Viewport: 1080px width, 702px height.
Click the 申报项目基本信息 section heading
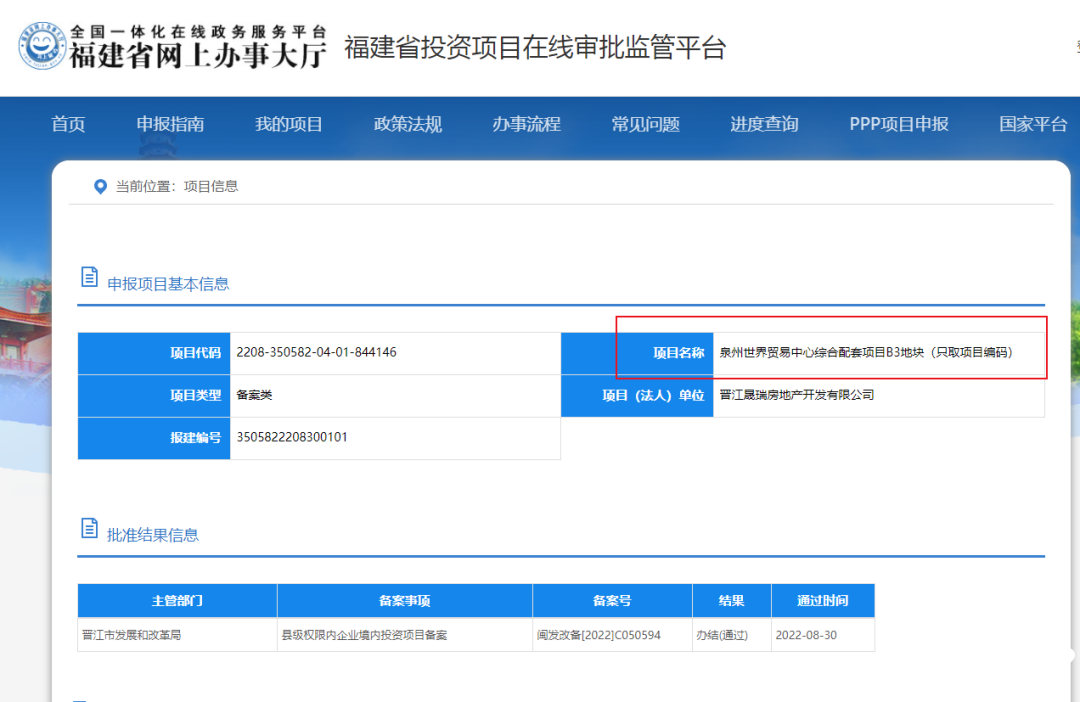pos(168,284)
